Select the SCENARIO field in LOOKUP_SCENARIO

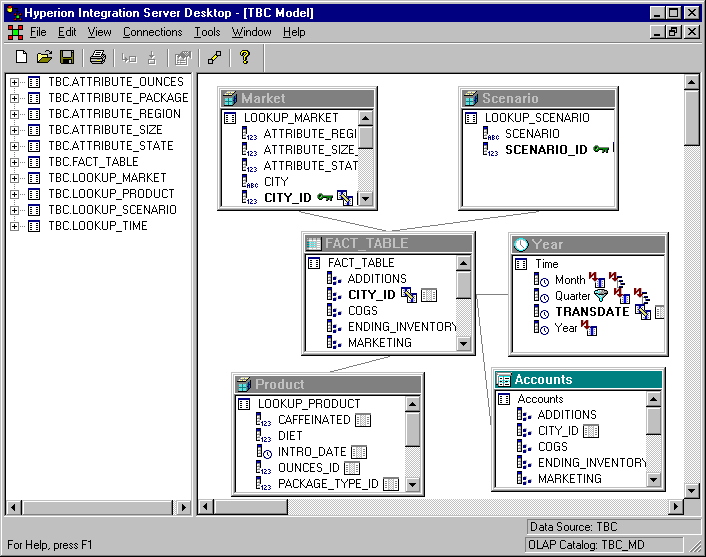click(532, 134)
